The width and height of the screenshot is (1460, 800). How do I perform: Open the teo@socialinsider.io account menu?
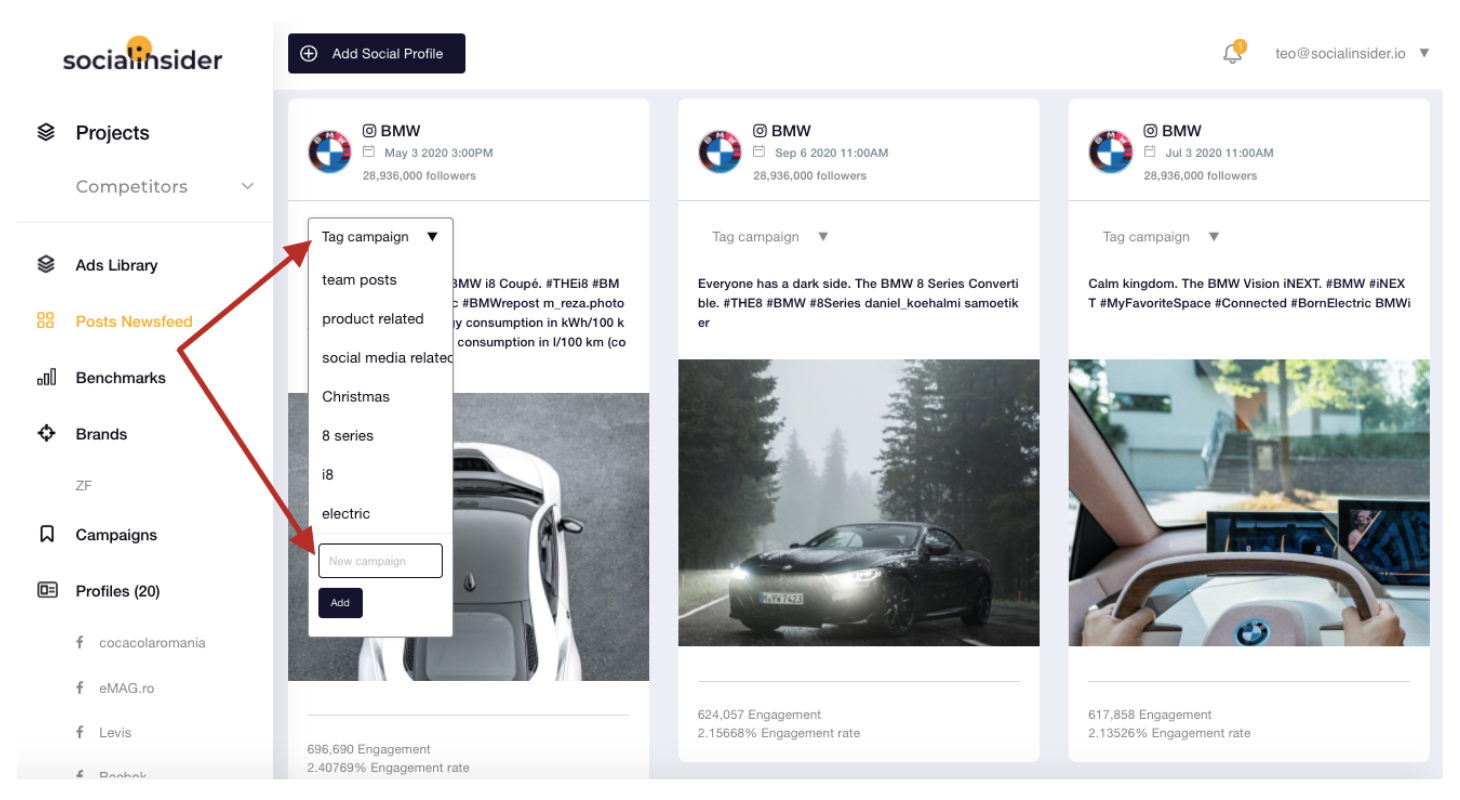point(1352,53)
